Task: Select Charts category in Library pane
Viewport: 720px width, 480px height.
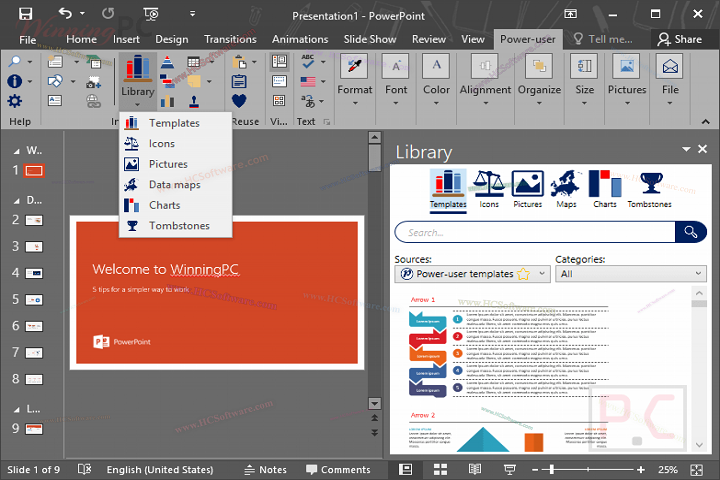Action: click(x=605, y=189)
